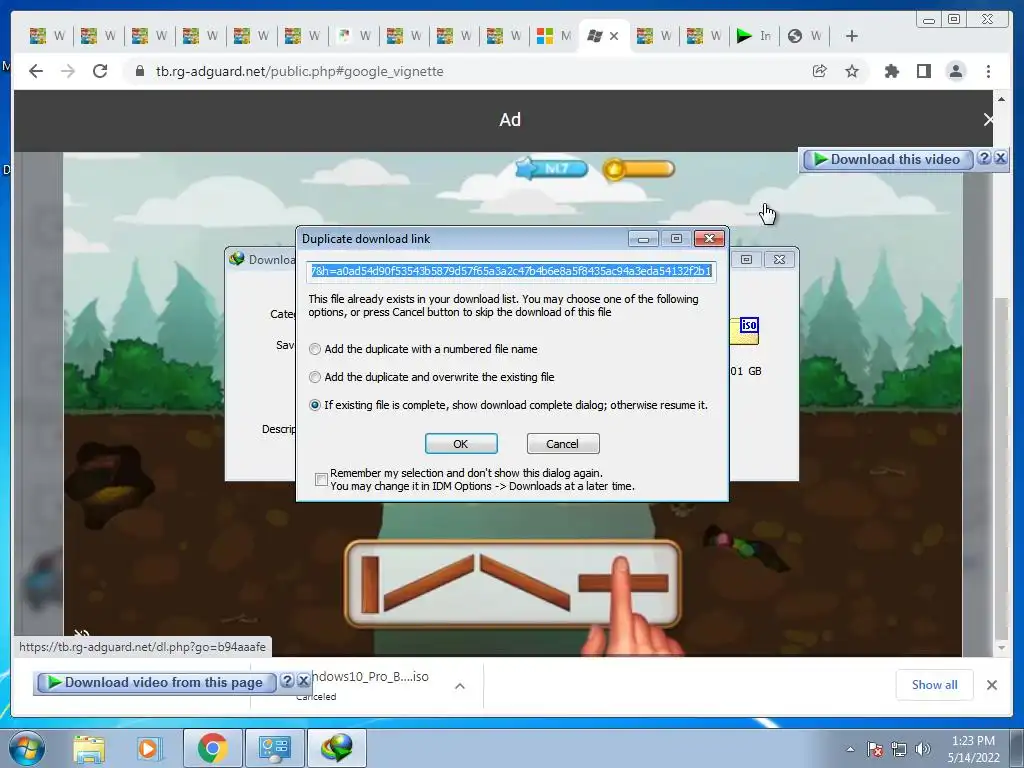Click the ad game's wooden sticks puzzle panel
1024x768 pixels.
coord(513,584)
